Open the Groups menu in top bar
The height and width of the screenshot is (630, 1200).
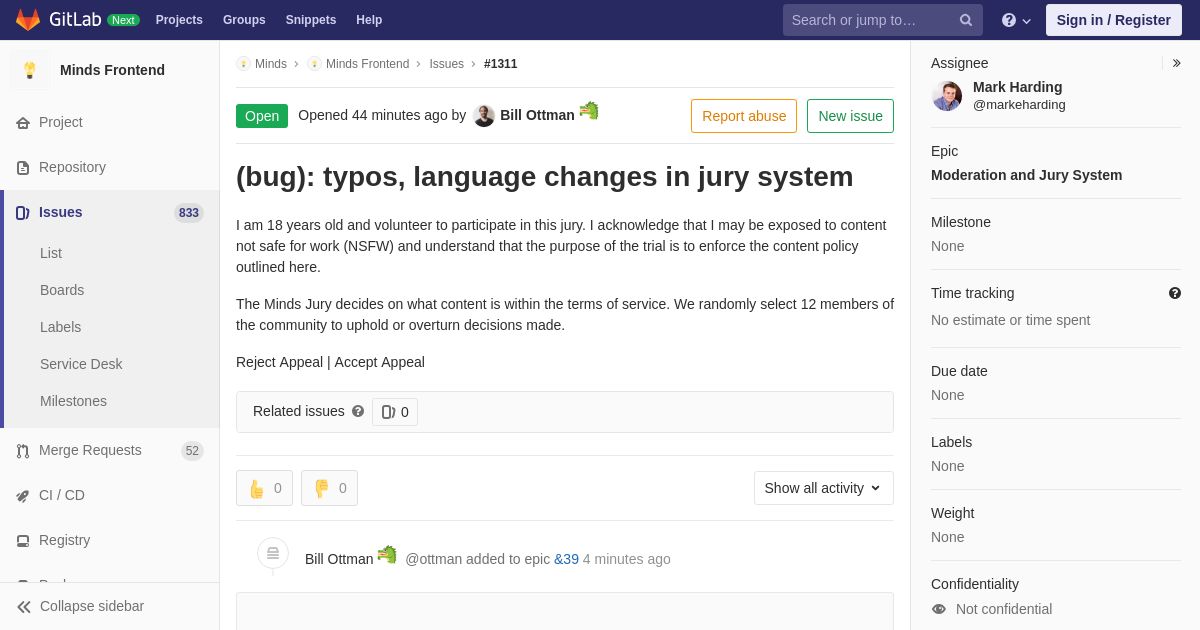click(x=244, y=20)
